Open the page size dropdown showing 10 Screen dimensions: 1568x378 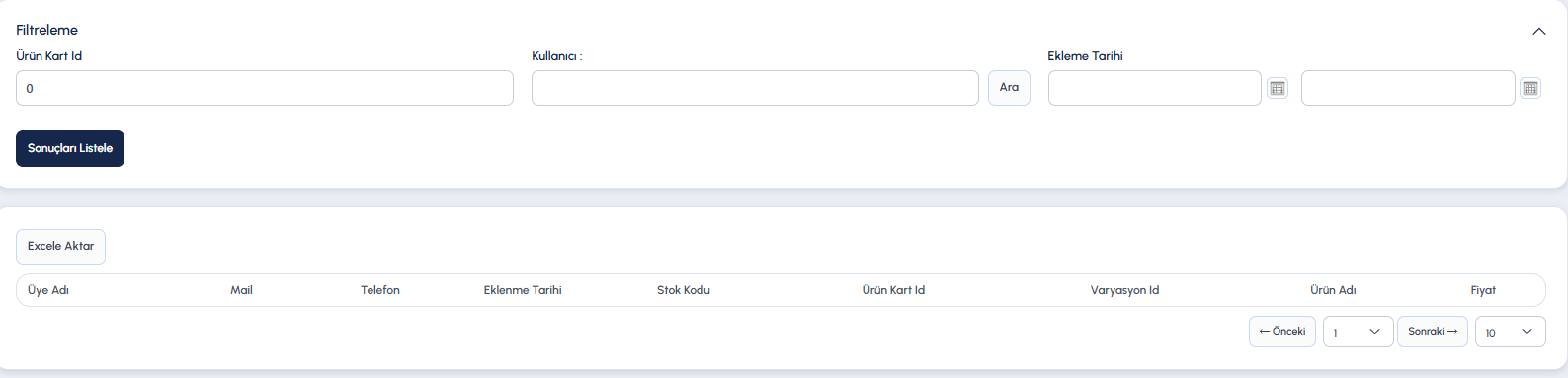pyautogui.click(x=1511, y=332)
